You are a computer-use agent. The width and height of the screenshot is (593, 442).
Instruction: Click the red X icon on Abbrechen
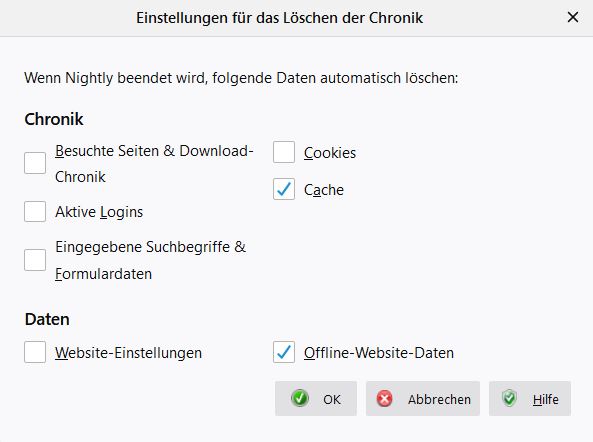tap(385, 399)
